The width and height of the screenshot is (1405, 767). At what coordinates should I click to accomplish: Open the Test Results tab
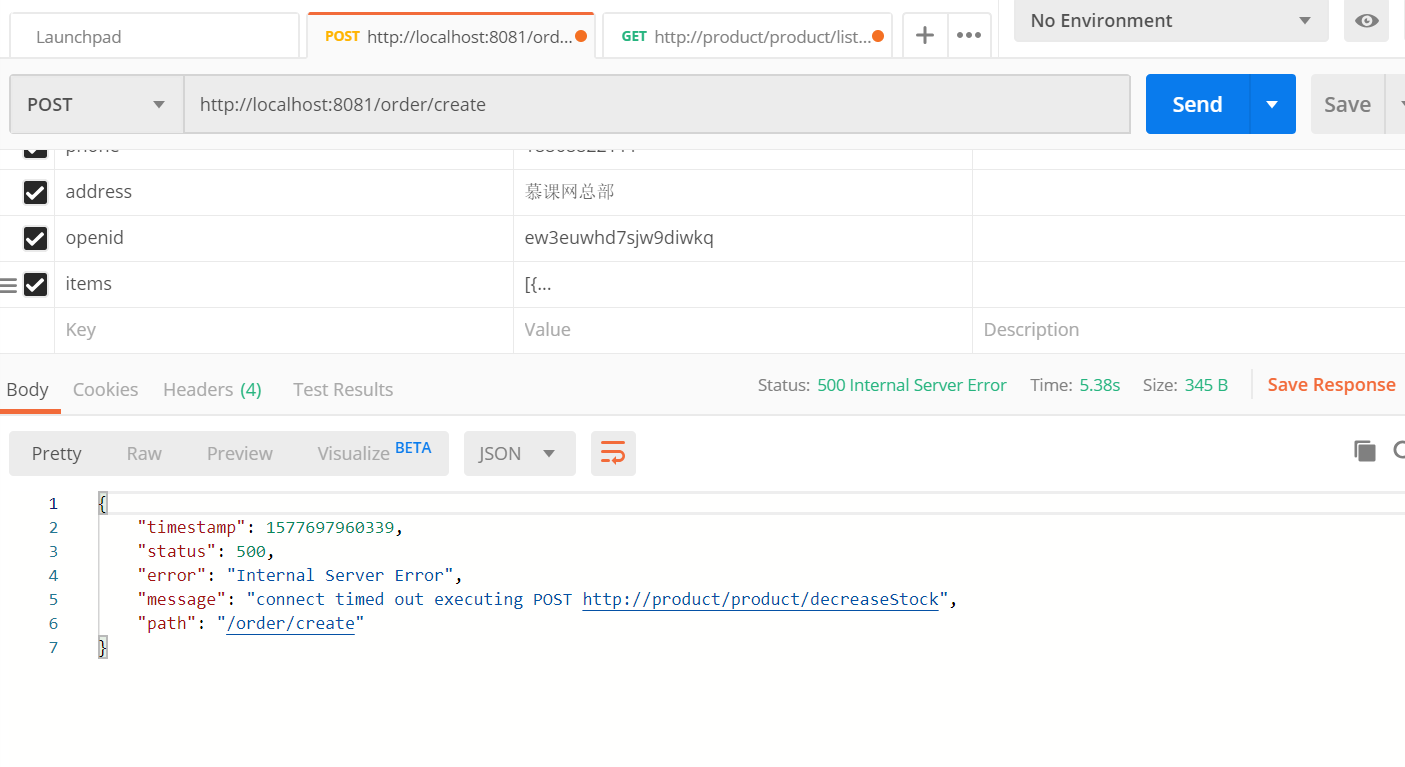pyautogui.click(x=343, y=389)
